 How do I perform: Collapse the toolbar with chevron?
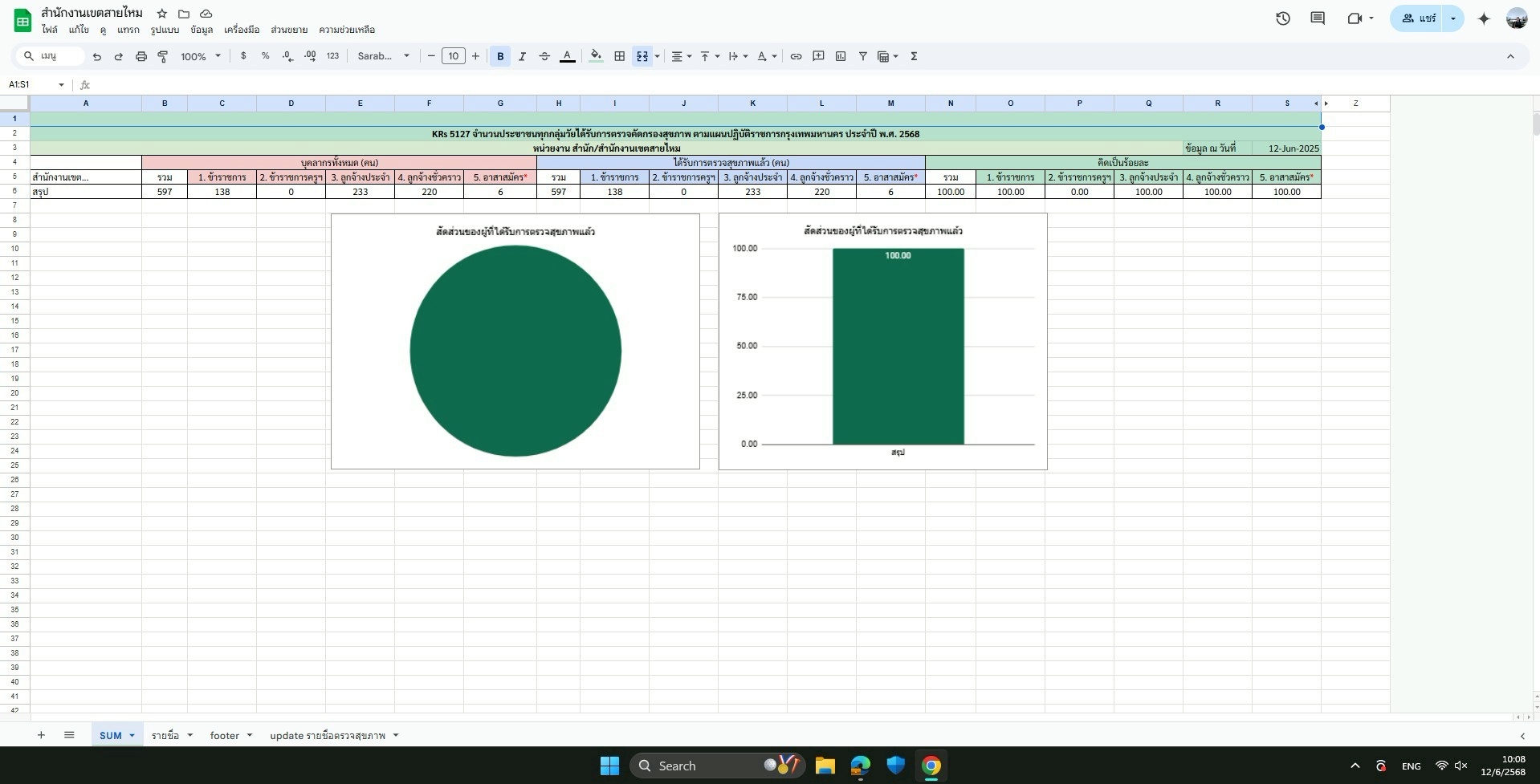point(1510,56)
